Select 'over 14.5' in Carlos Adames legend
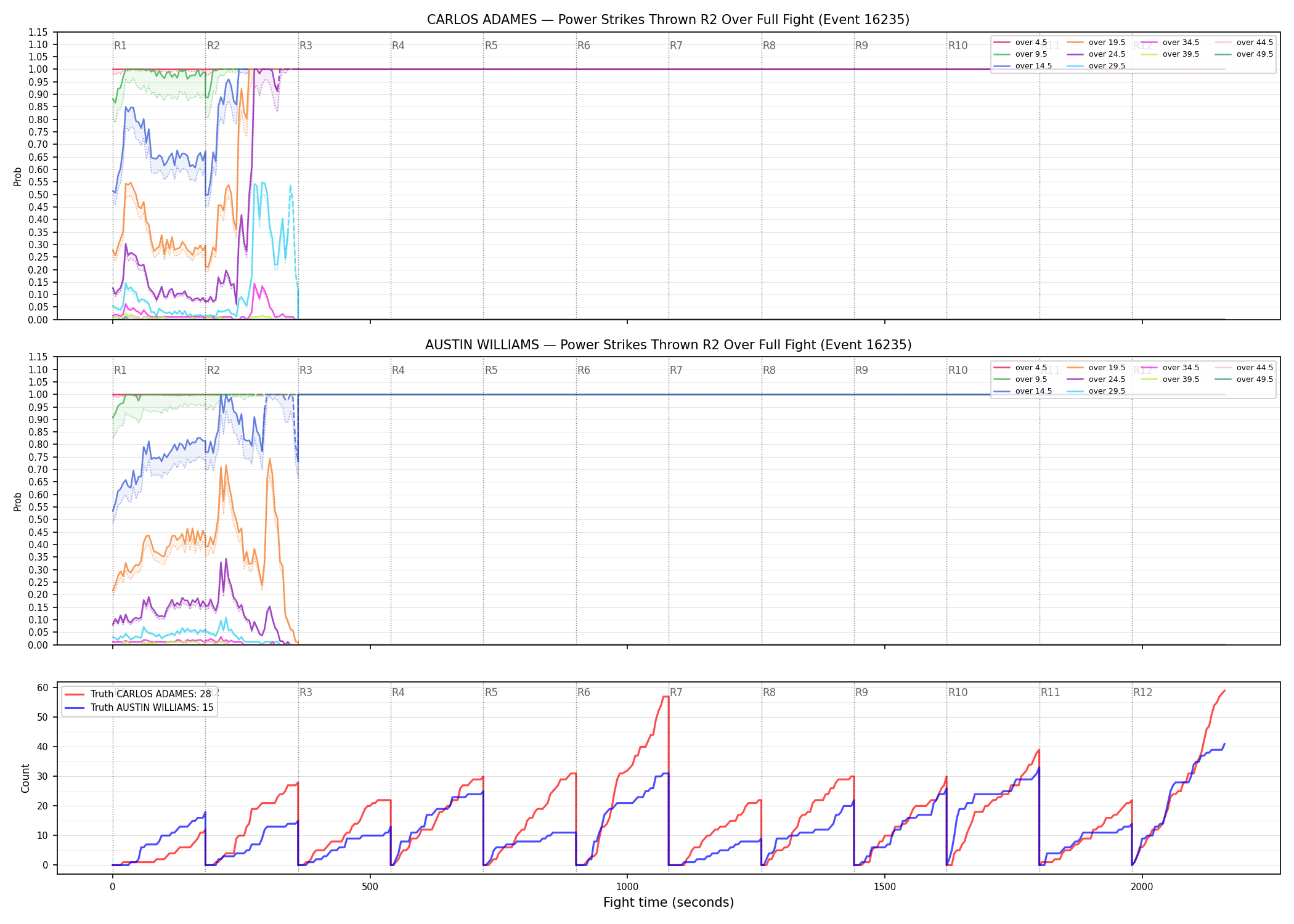The height and width of the screenshot is (924, 1294). (1023, 66)
